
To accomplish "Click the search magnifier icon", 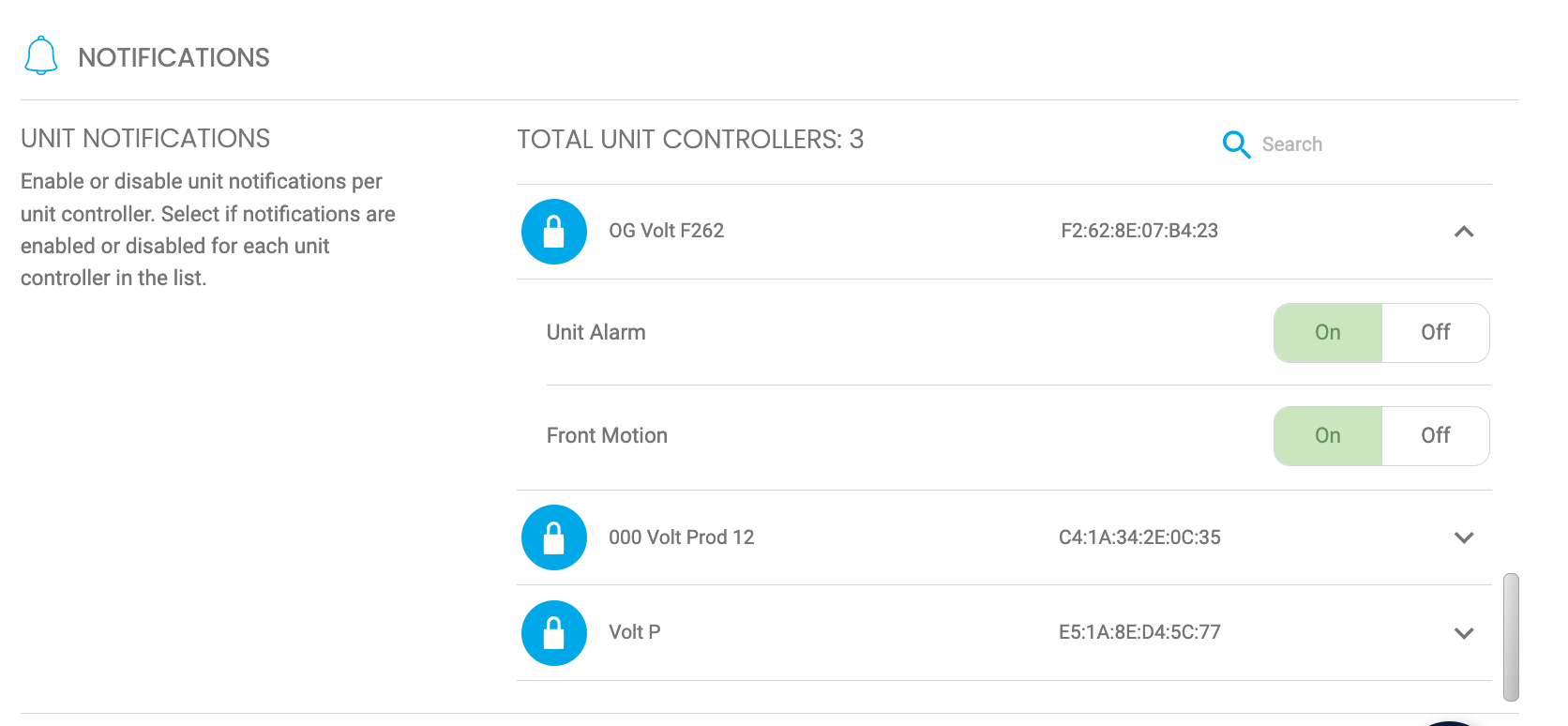I will click(x=1236, y=144).
